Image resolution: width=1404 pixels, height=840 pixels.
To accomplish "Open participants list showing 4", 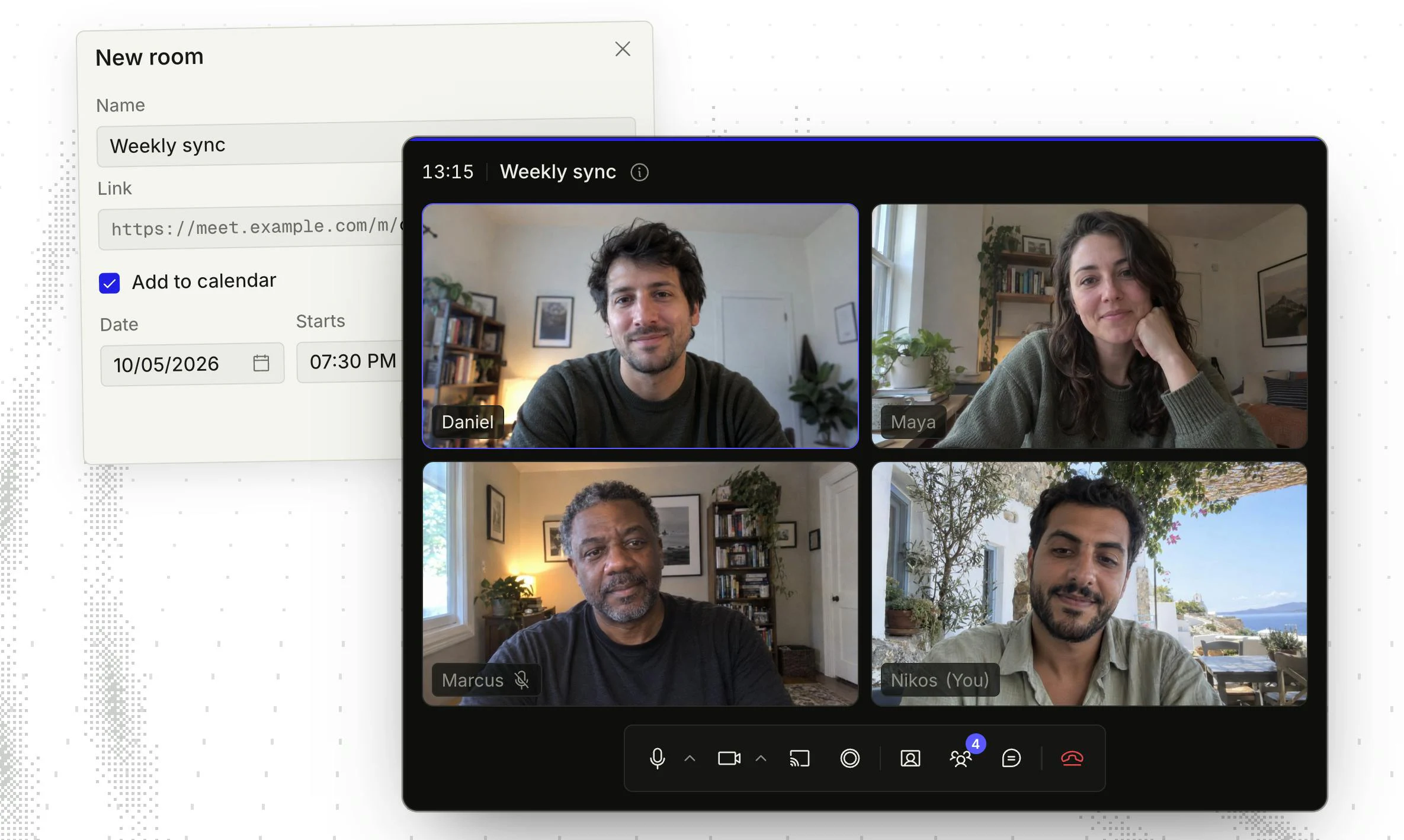I will (961, 758).
